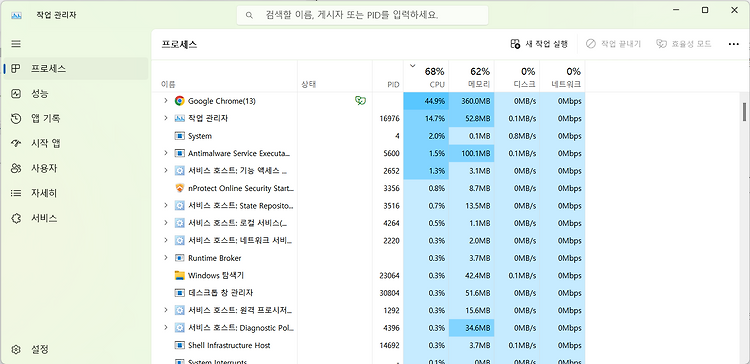Click the search magnifier icon

pyautogui.click(x=249, y=15)
